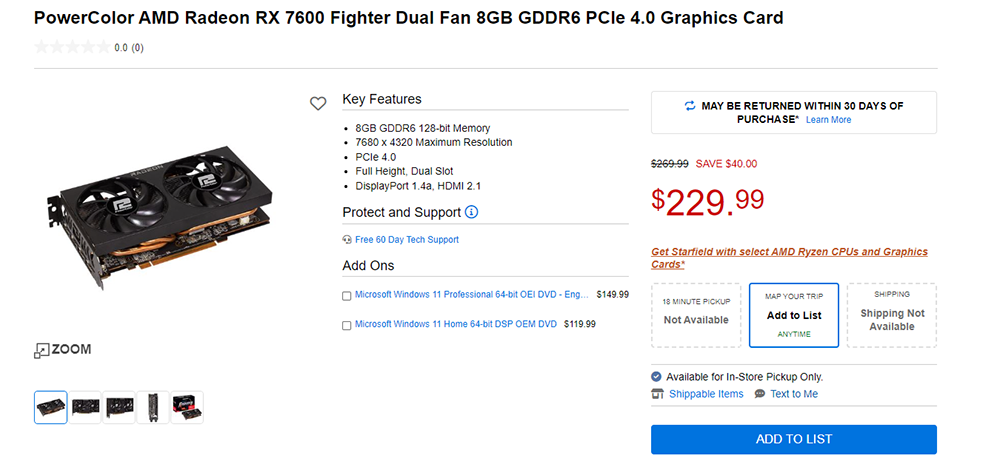This screenshot has height=467, width=1000.
Task: Select the last thumbnail showing the red box
Action: pos(187,407)
